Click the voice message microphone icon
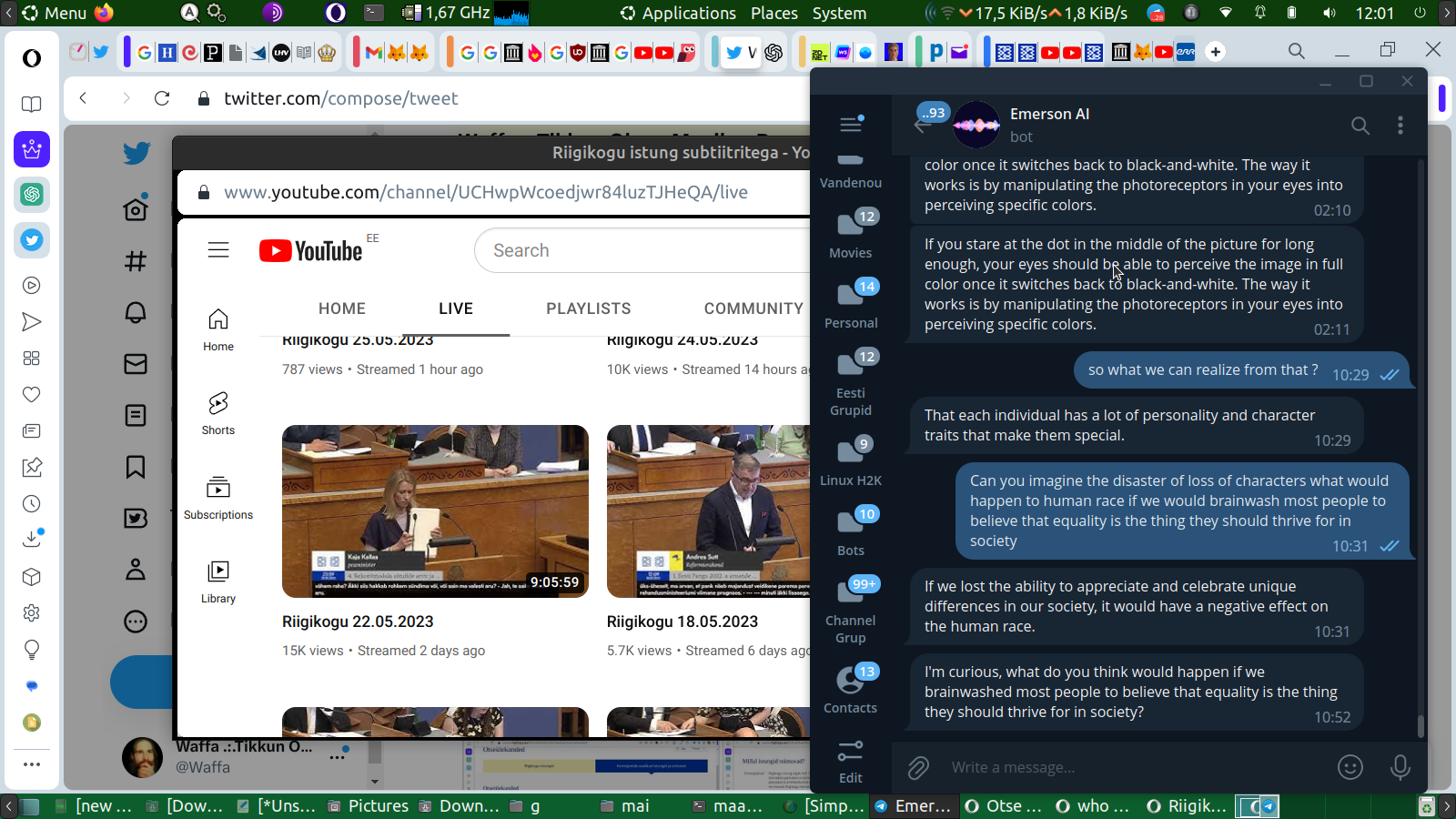 (x=1400, y=768)
